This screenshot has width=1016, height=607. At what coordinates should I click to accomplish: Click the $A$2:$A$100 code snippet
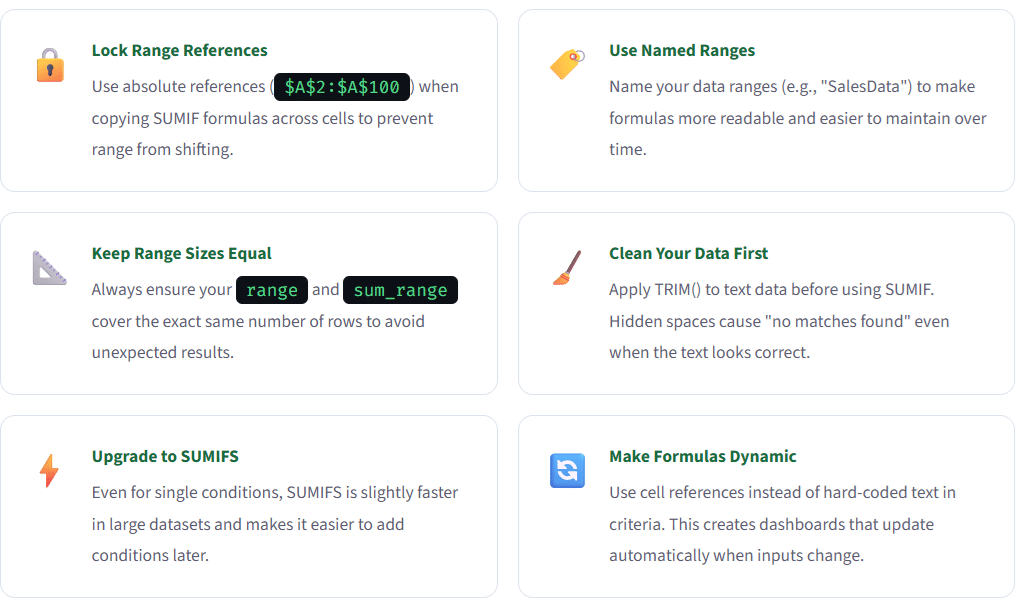click(342, 87)
